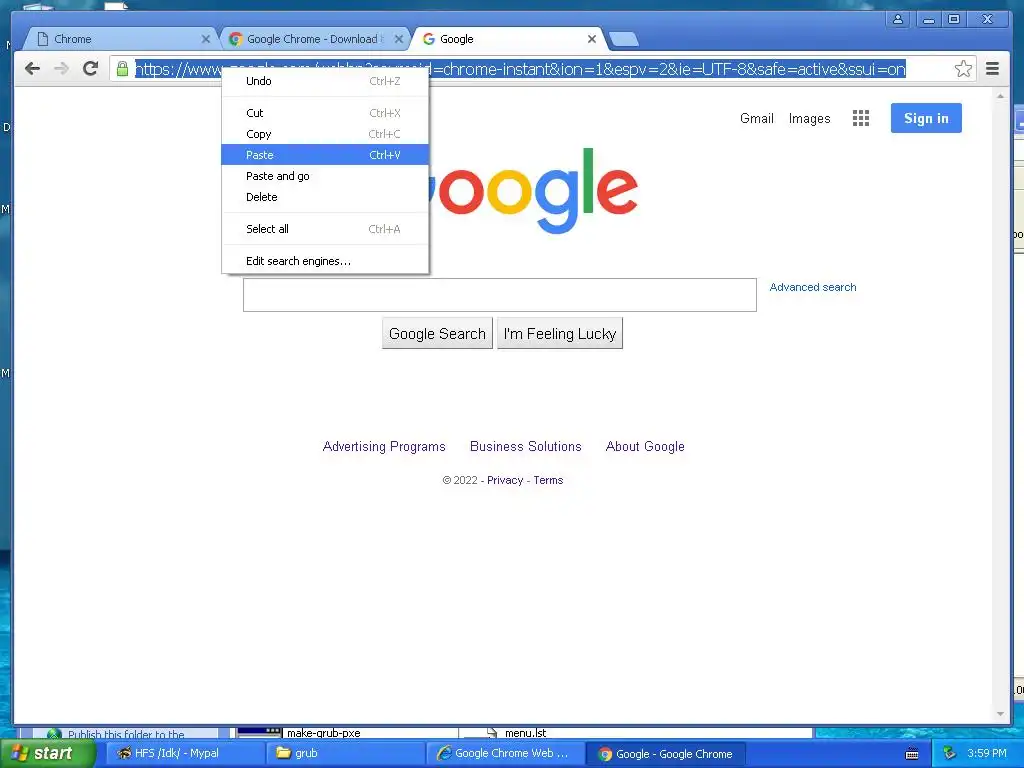Open the Chrome hamburger menu
The height and width of the screenshot is (768, 1024).
click(992, 69)
